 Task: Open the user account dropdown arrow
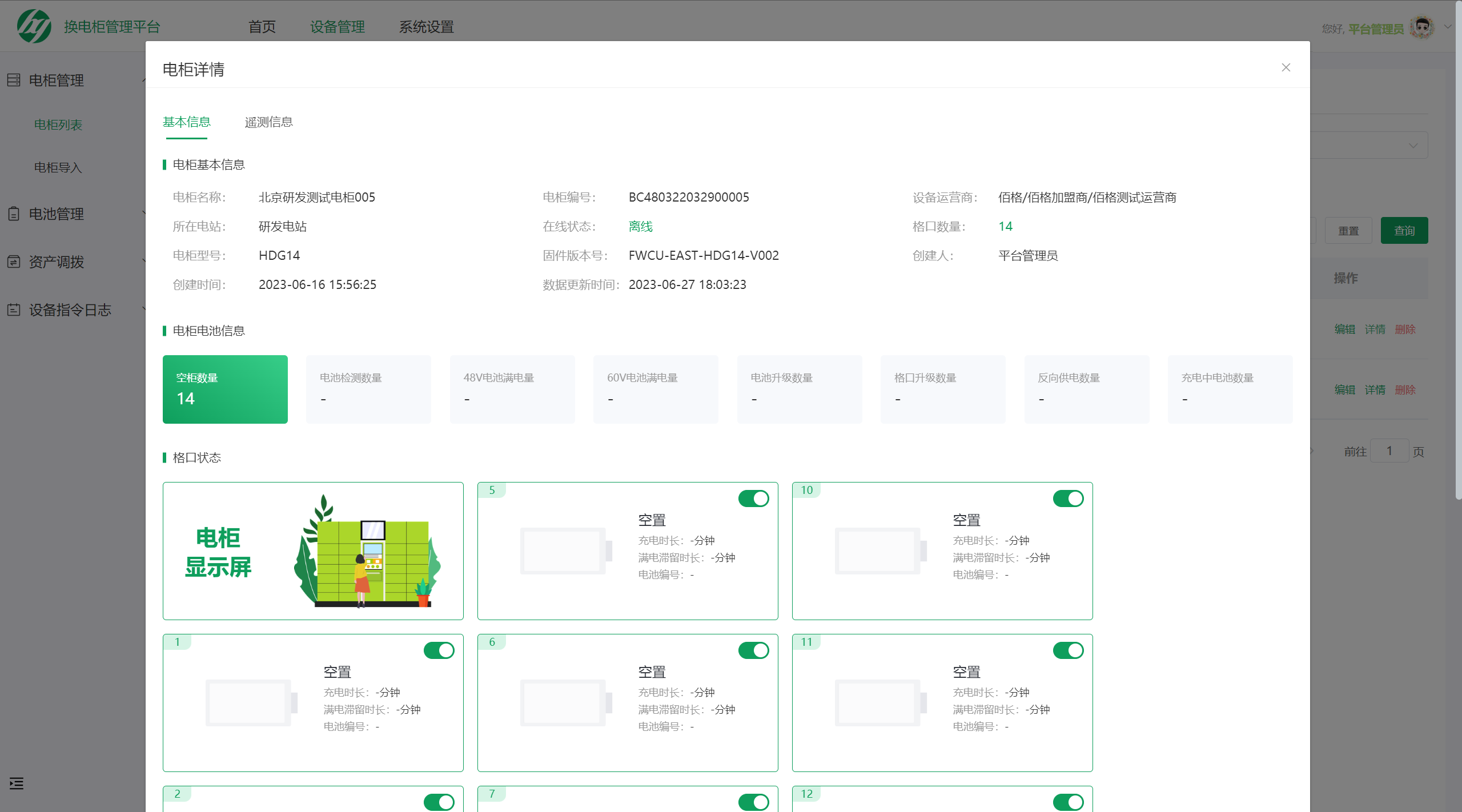pos(1448,26)
